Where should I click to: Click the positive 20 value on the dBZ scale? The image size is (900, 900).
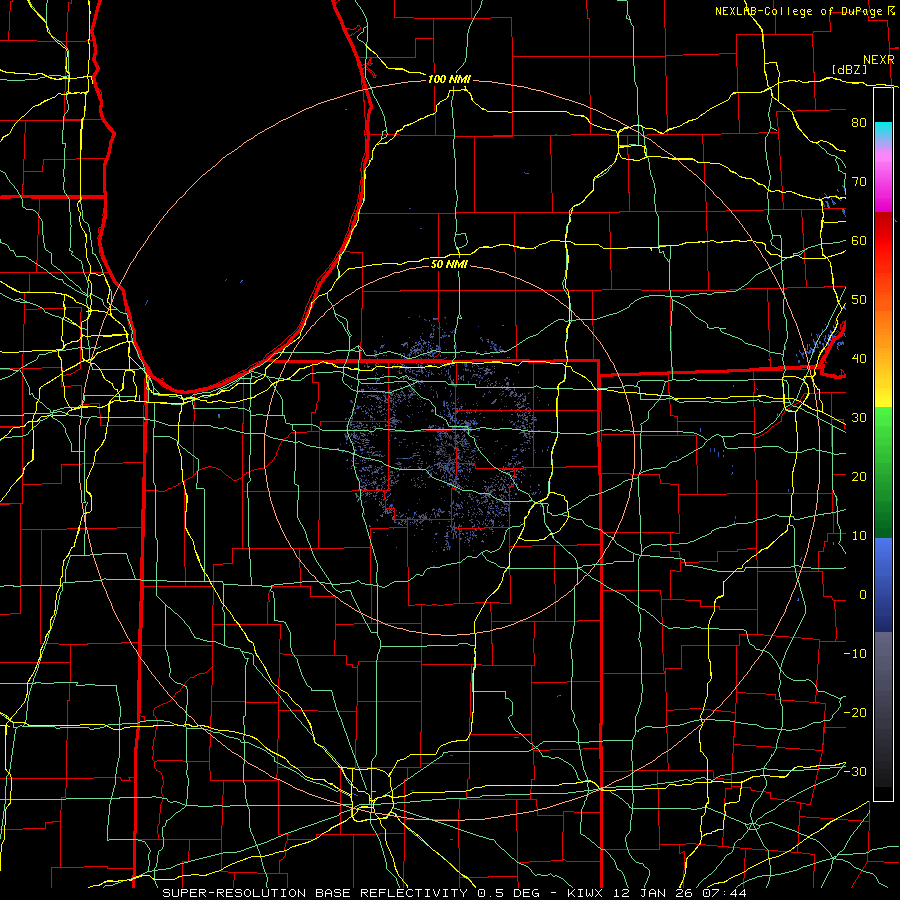[x=859, y=477]
